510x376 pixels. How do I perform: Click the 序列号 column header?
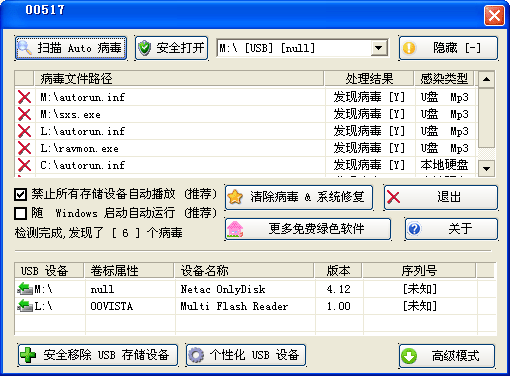pos(419,271)
